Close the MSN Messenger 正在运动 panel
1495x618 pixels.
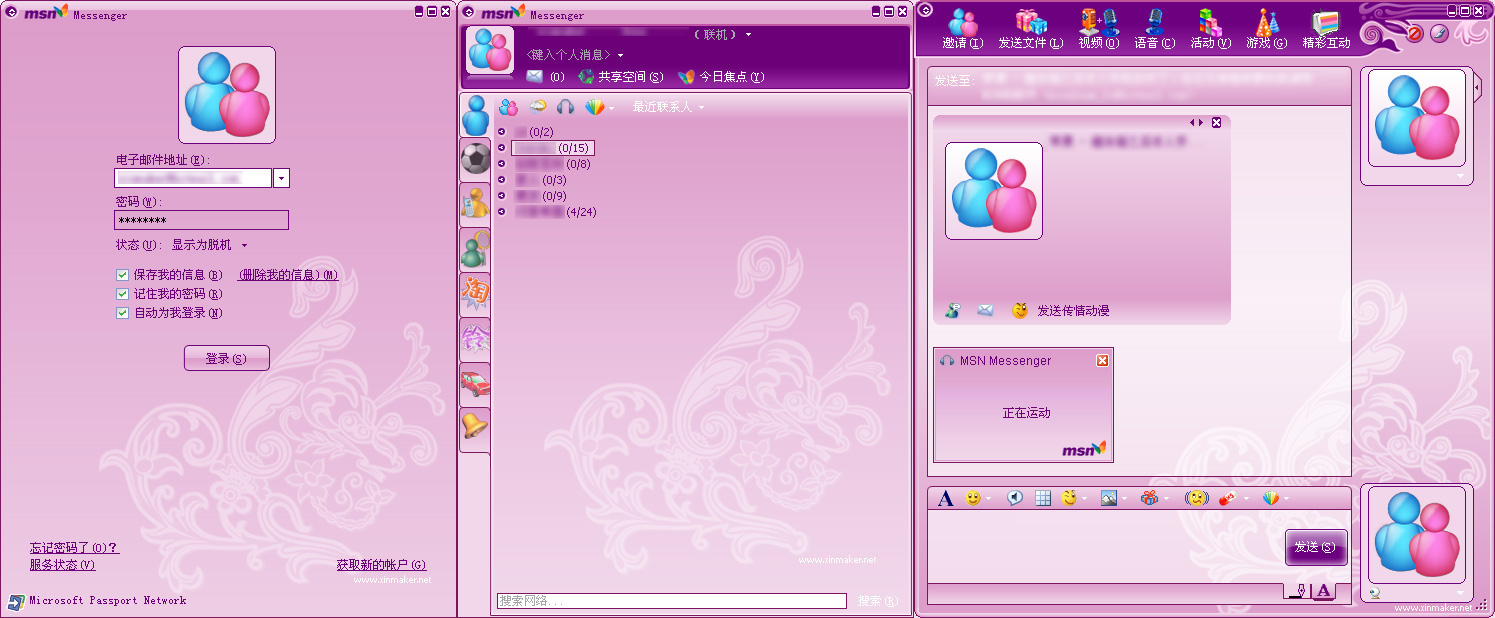tap(1103, 361)
